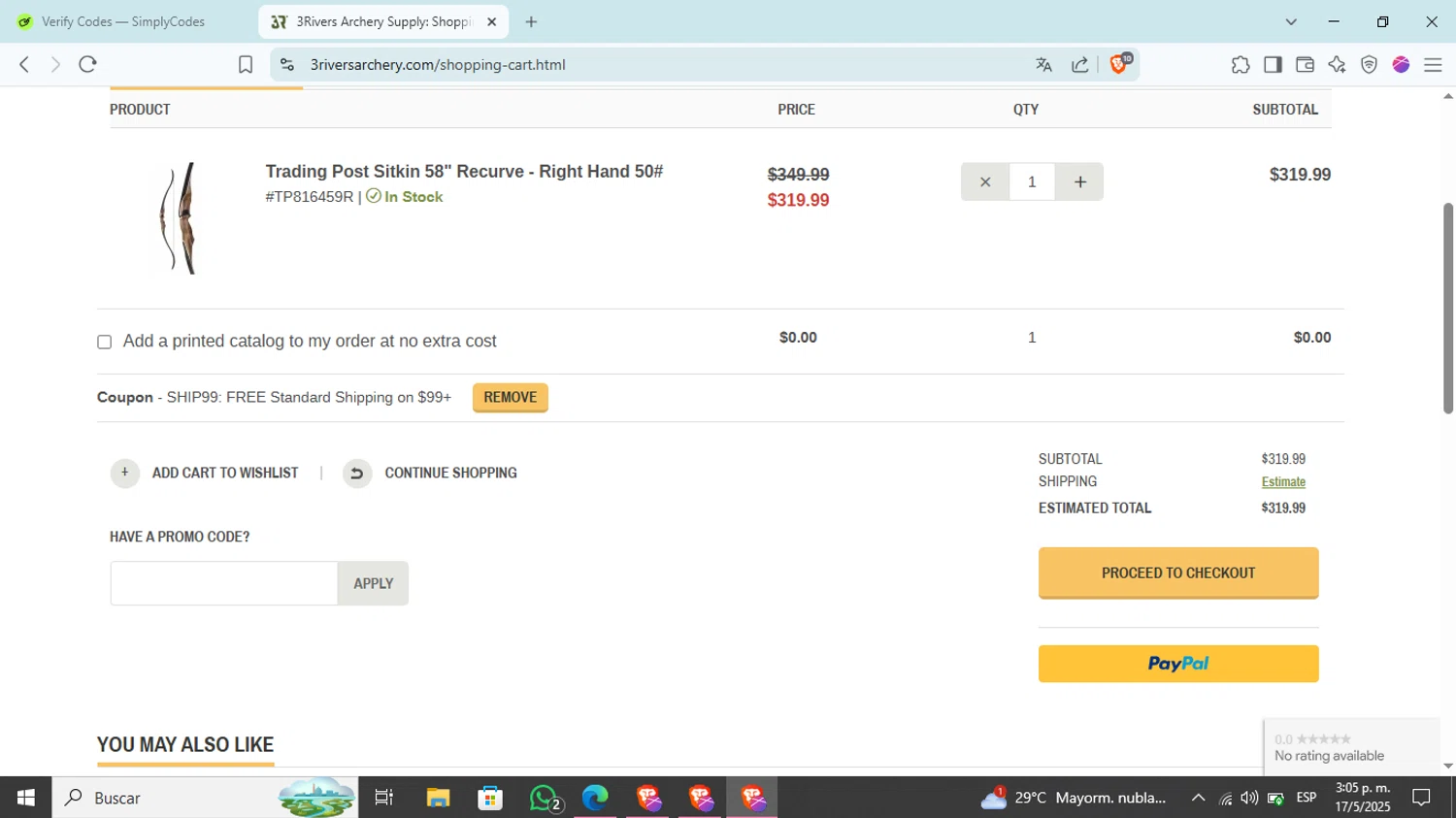Remove the SHIP99 coupon

click(x=511, y=397)
